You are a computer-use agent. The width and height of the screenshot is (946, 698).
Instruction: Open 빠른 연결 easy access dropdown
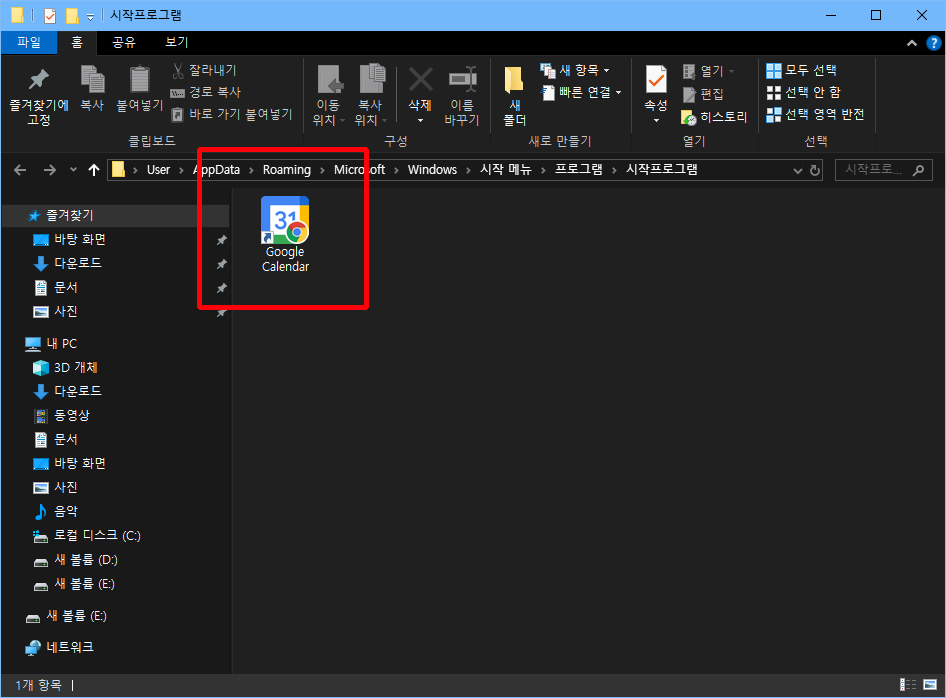581,92
